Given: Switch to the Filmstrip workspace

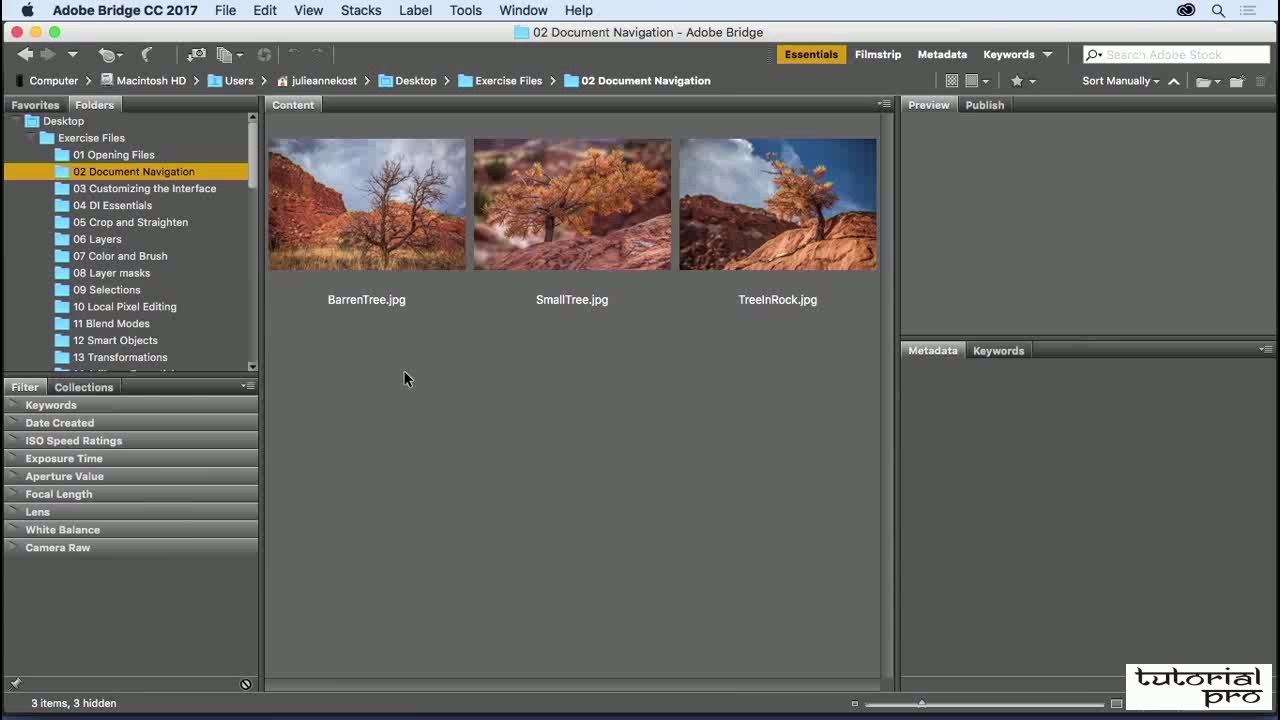Looking at the screenshot, I should (x=878, y=55).
